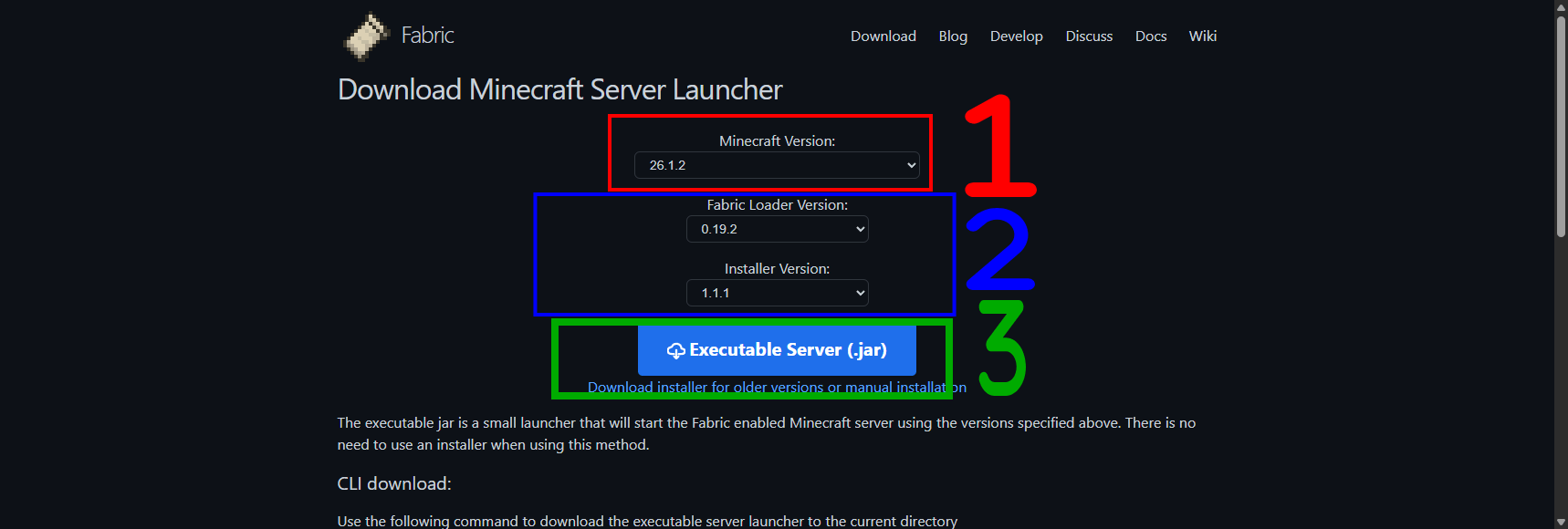Click the Download Minecraft Server Launcher heading

click(559, 89)
